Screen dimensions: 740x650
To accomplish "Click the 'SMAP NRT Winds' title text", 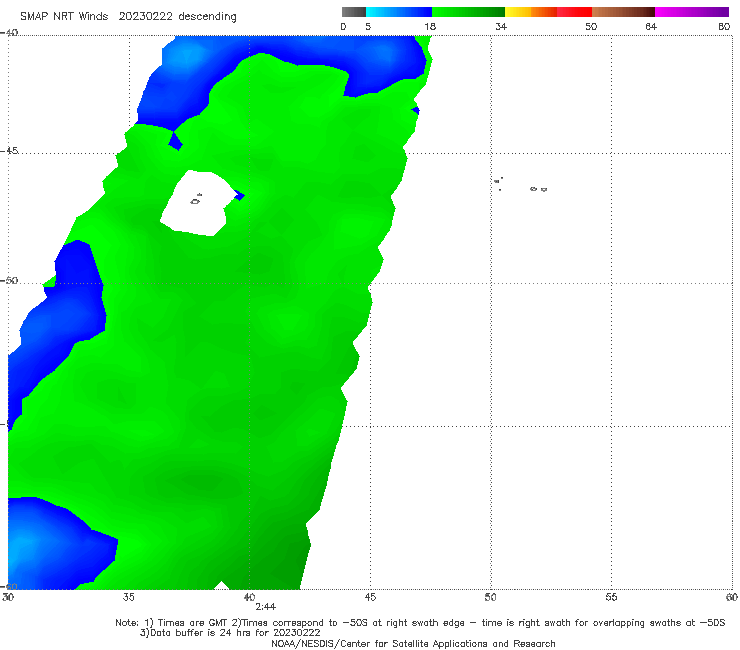I will pyautogui.click(x=64, y=16).
